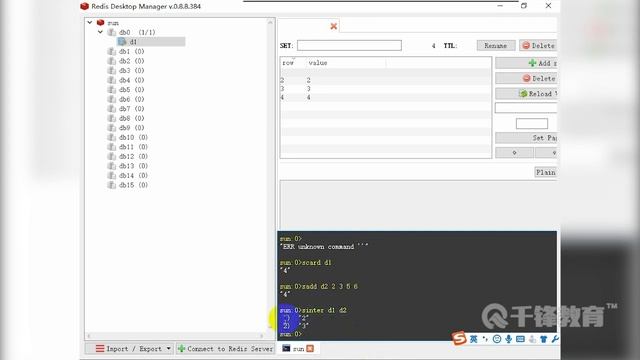Select the db0 (1/1) database

click(x=137, y=32)
